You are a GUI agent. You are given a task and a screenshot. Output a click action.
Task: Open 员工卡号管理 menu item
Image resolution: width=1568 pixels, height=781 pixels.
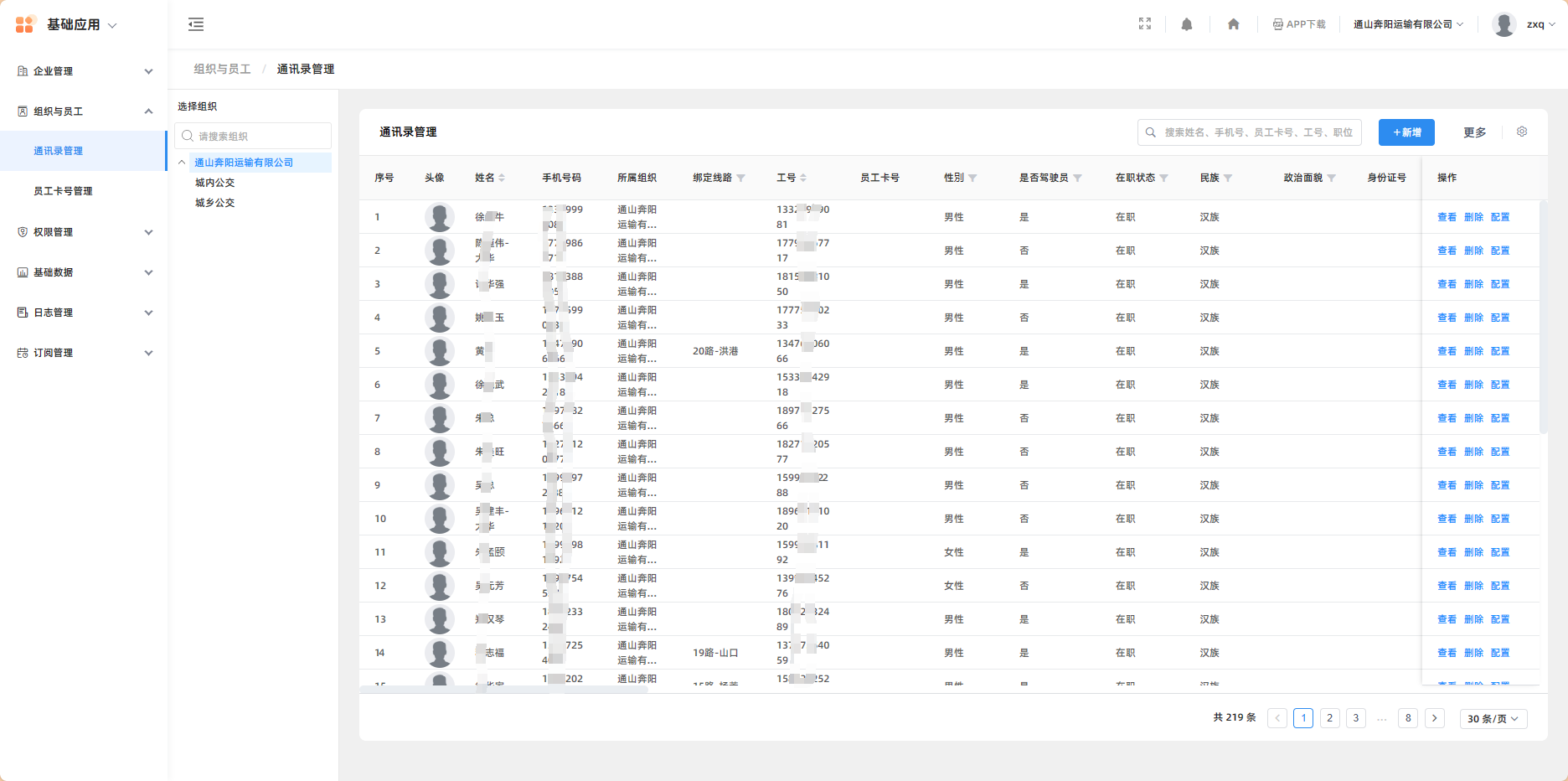coord(63,191)
